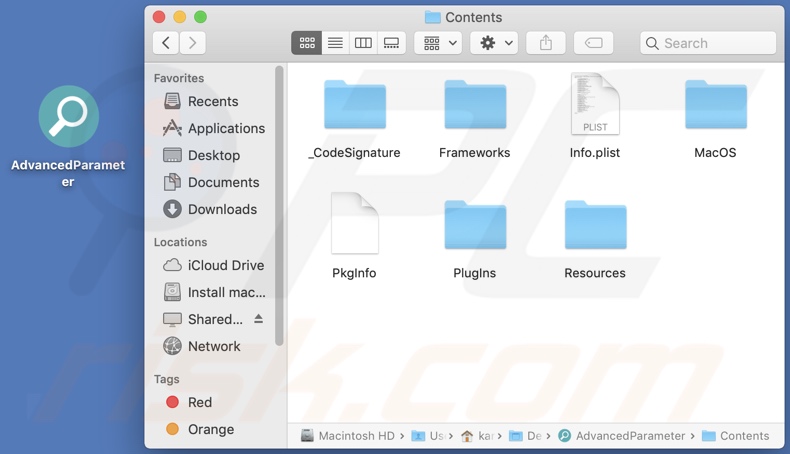Image resolution: width=790 pixels, height=454 pixels.
Task: Click into the Search field
Action: click(x=708, y=43)
